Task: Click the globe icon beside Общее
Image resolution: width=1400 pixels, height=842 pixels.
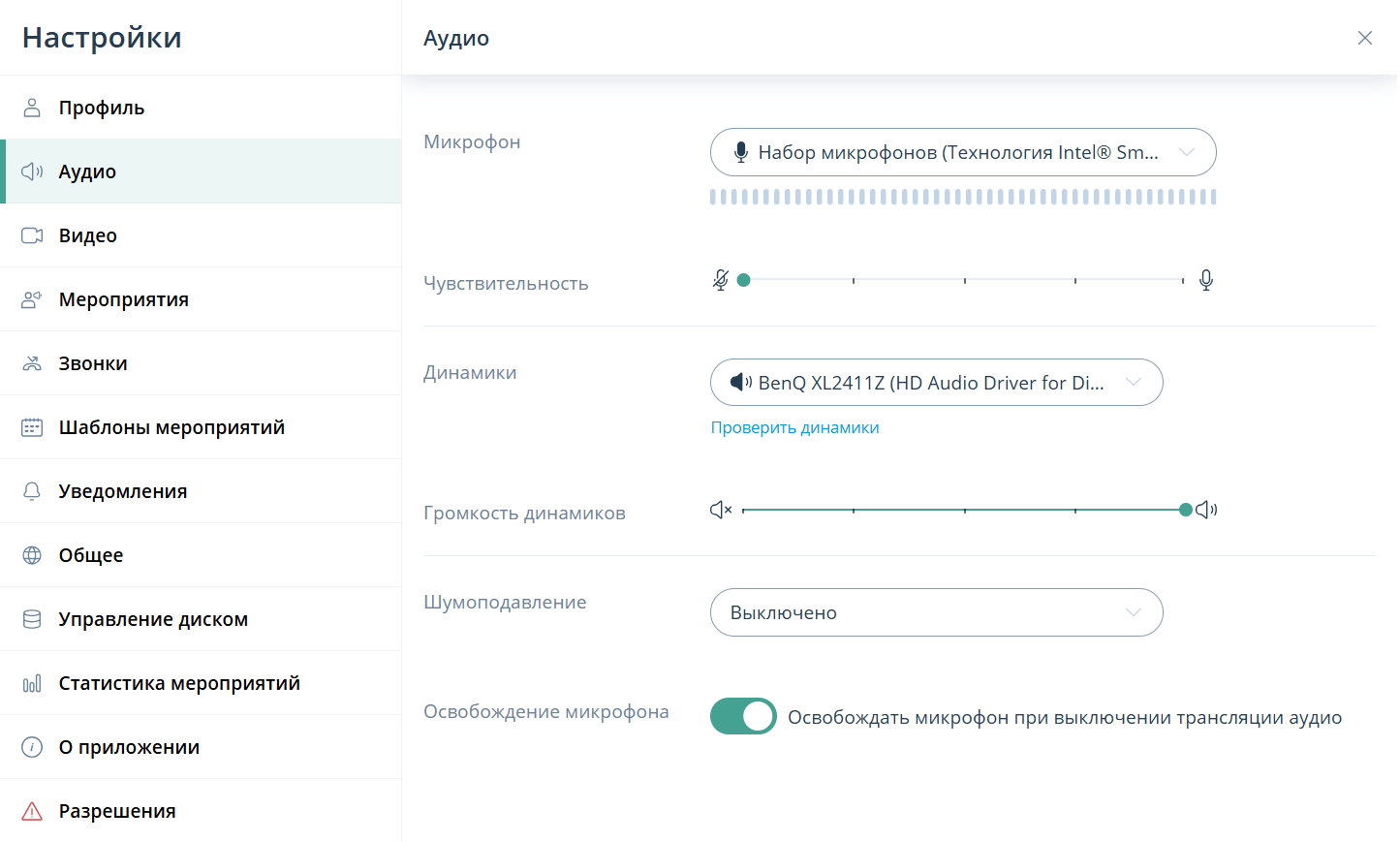Action: [32, 555]
